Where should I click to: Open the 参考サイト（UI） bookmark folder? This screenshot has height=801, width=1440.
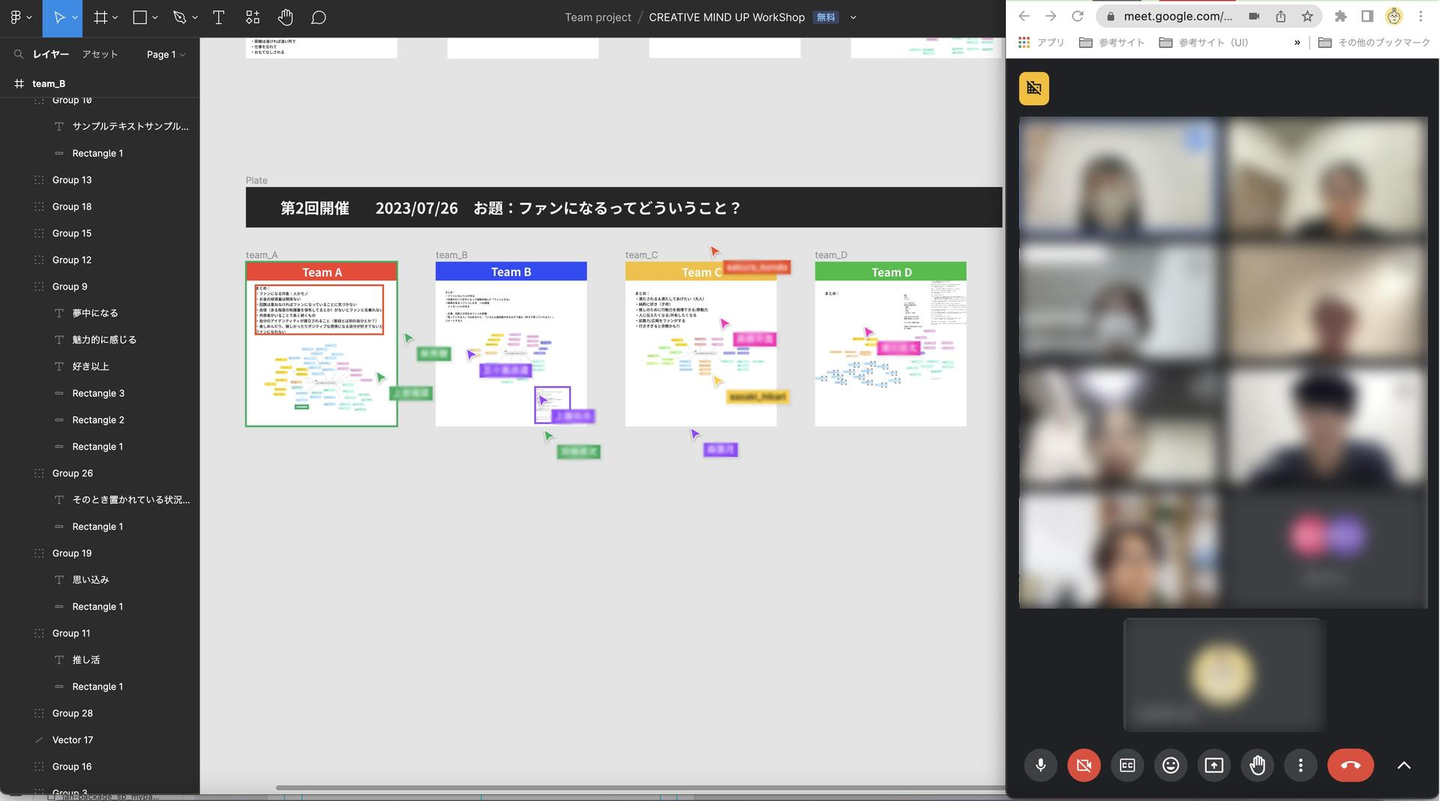click(x=1204, y=42)
